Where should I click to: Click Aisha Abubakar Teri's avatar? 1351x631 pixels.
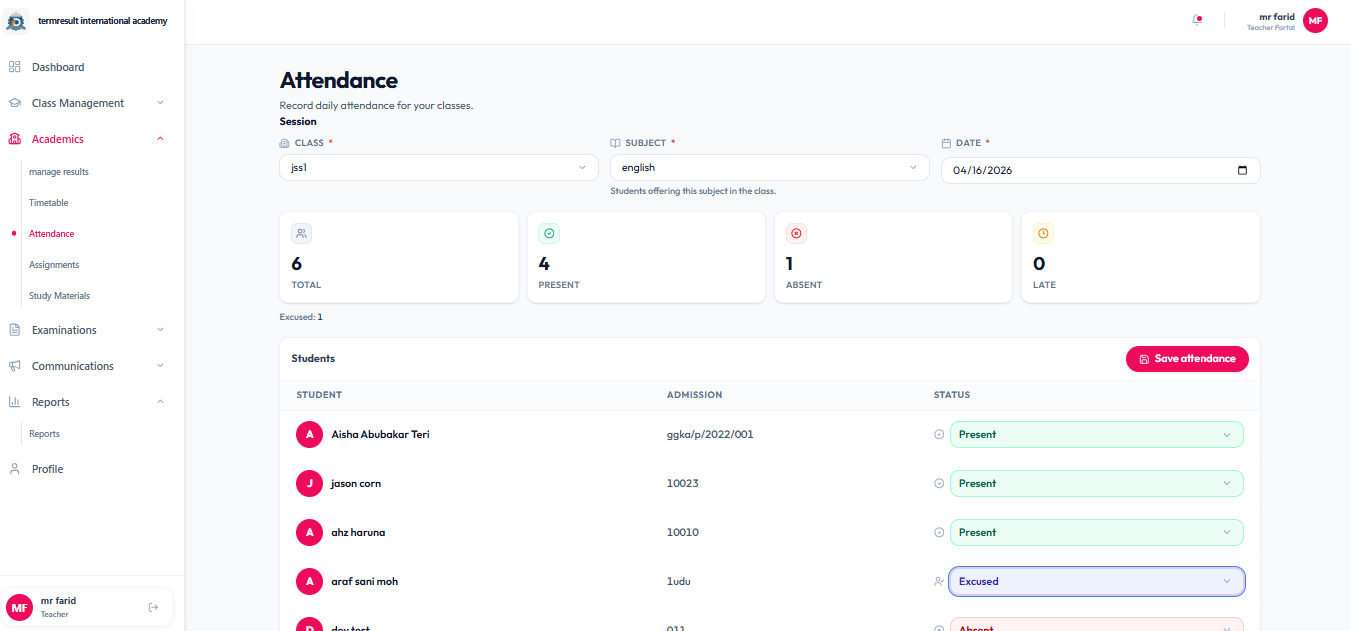(310, 435)
